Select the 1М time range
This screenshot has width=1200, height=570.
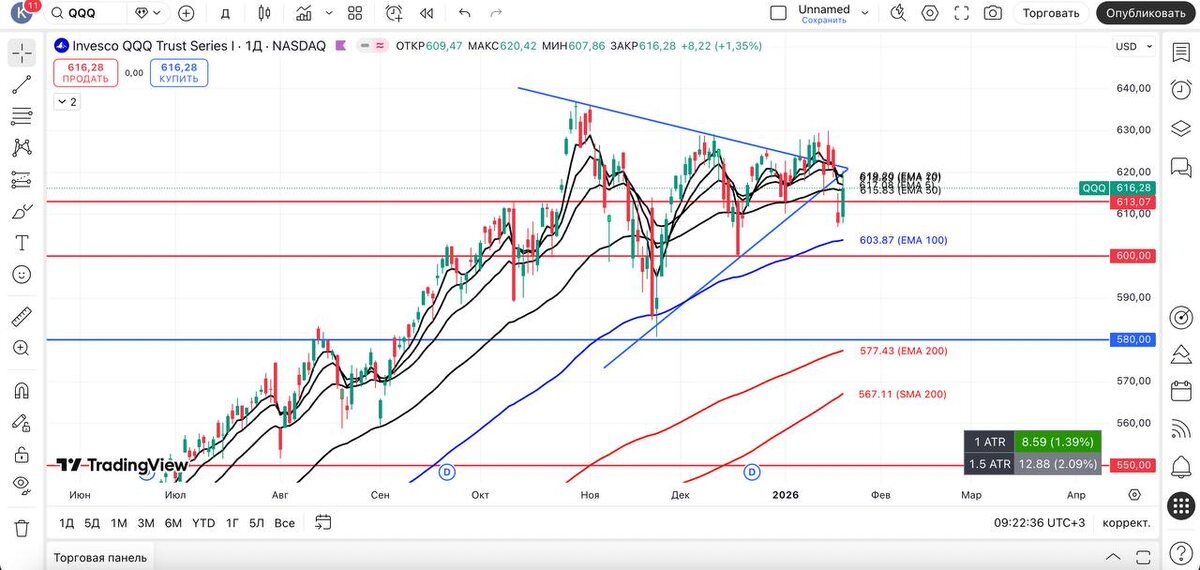[x=119, y=523]
